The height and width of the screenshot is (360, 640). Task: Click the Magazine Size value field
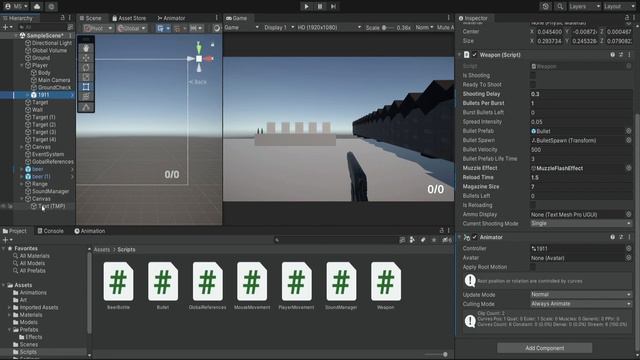coord(581,187)
